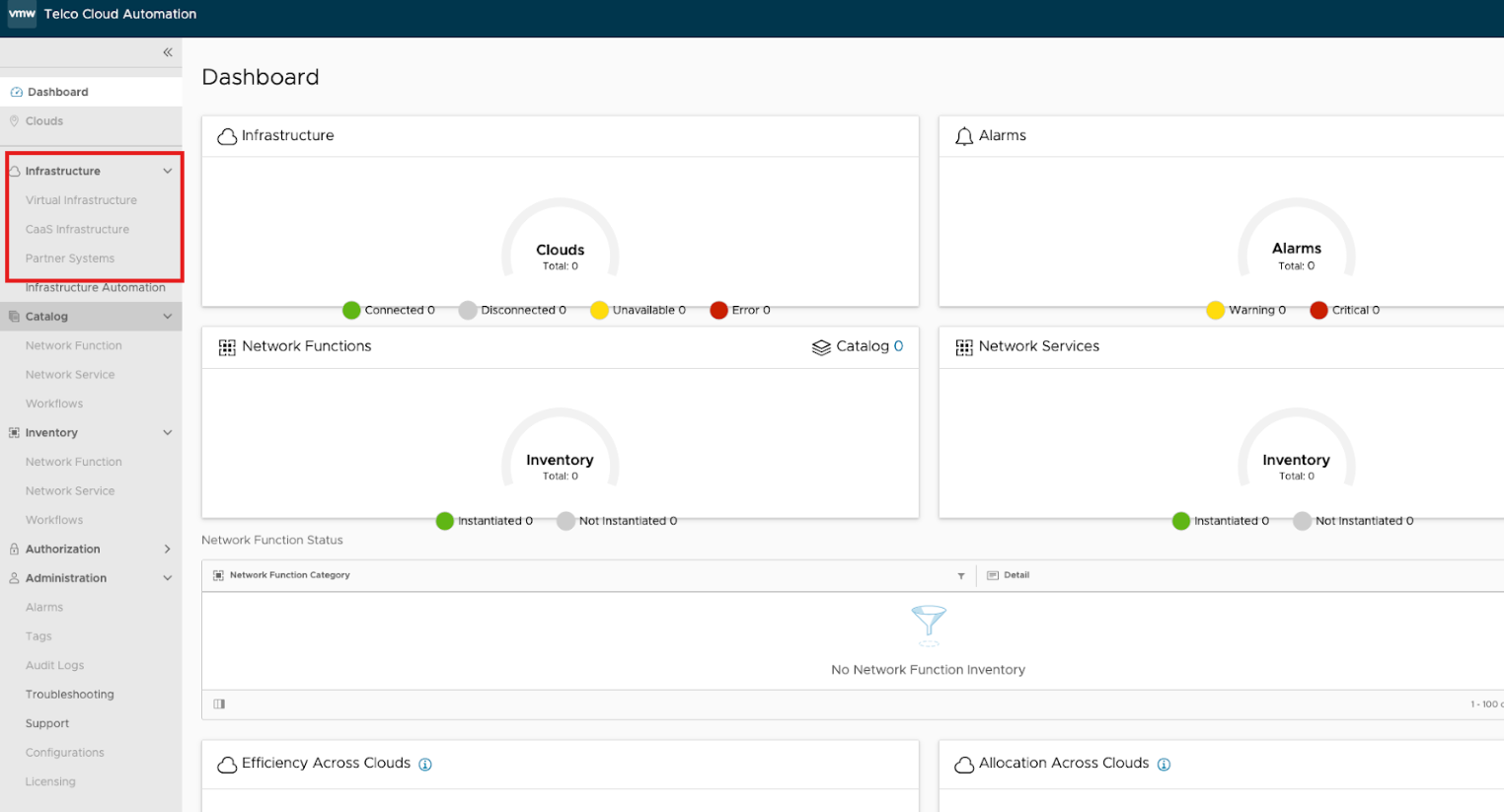The height and width of the screenshot is (812, 1504).
Task: Click the Catalog 0 link
Action: pos(868,346)
